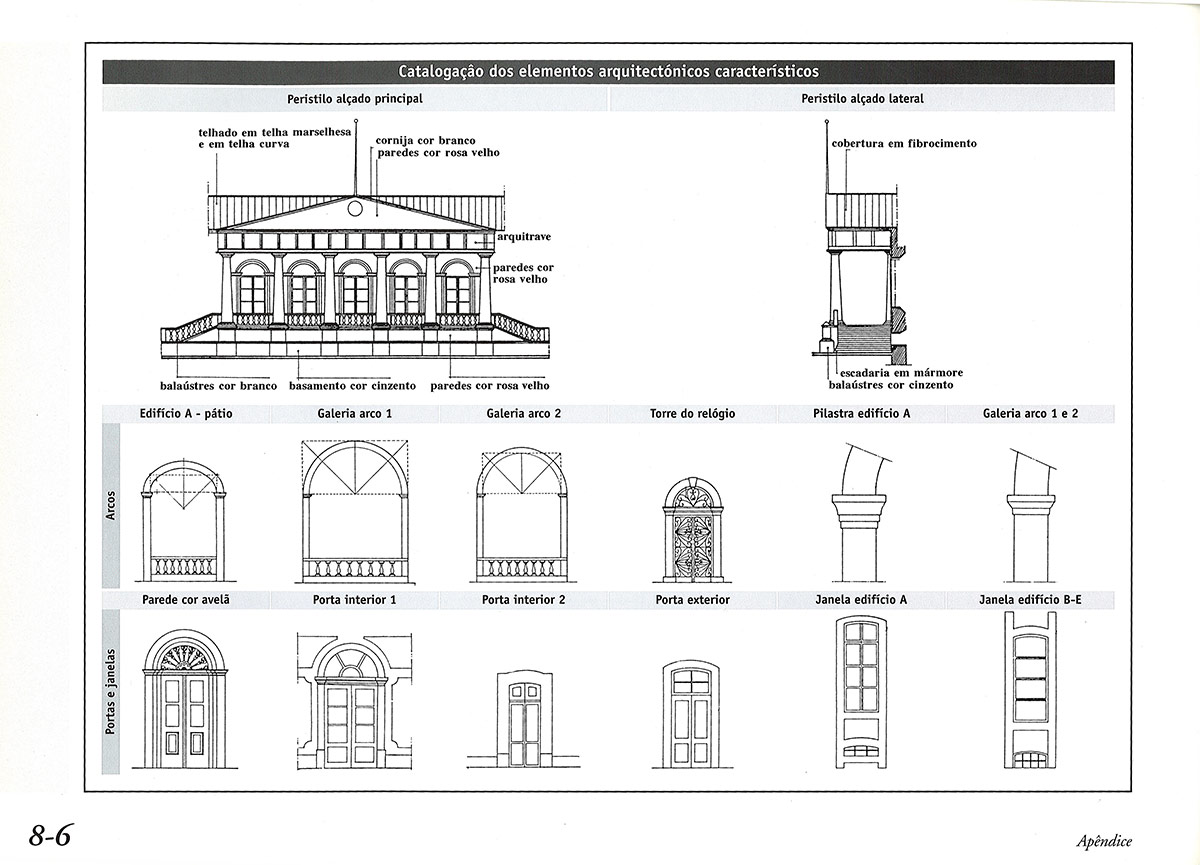1200x865 pixels.
Task: Click the Parede cor avelã door drawing
Action: [185, 700]
